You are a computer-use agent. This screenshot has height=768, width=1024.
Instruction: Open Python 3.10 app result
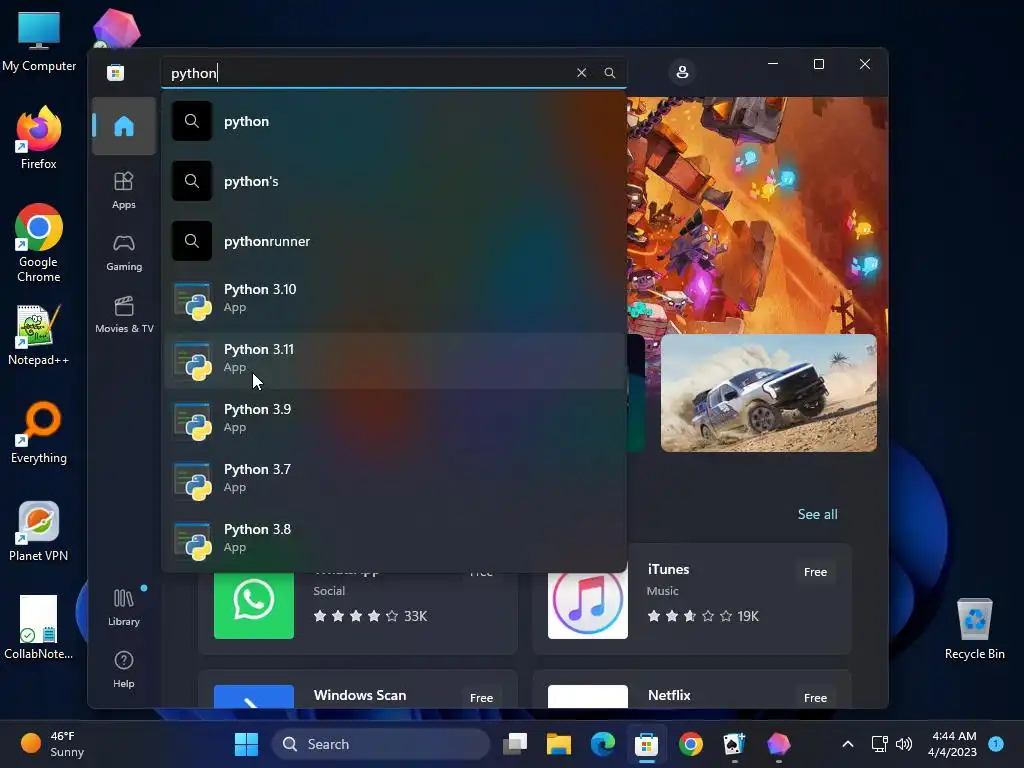point(394,301)
